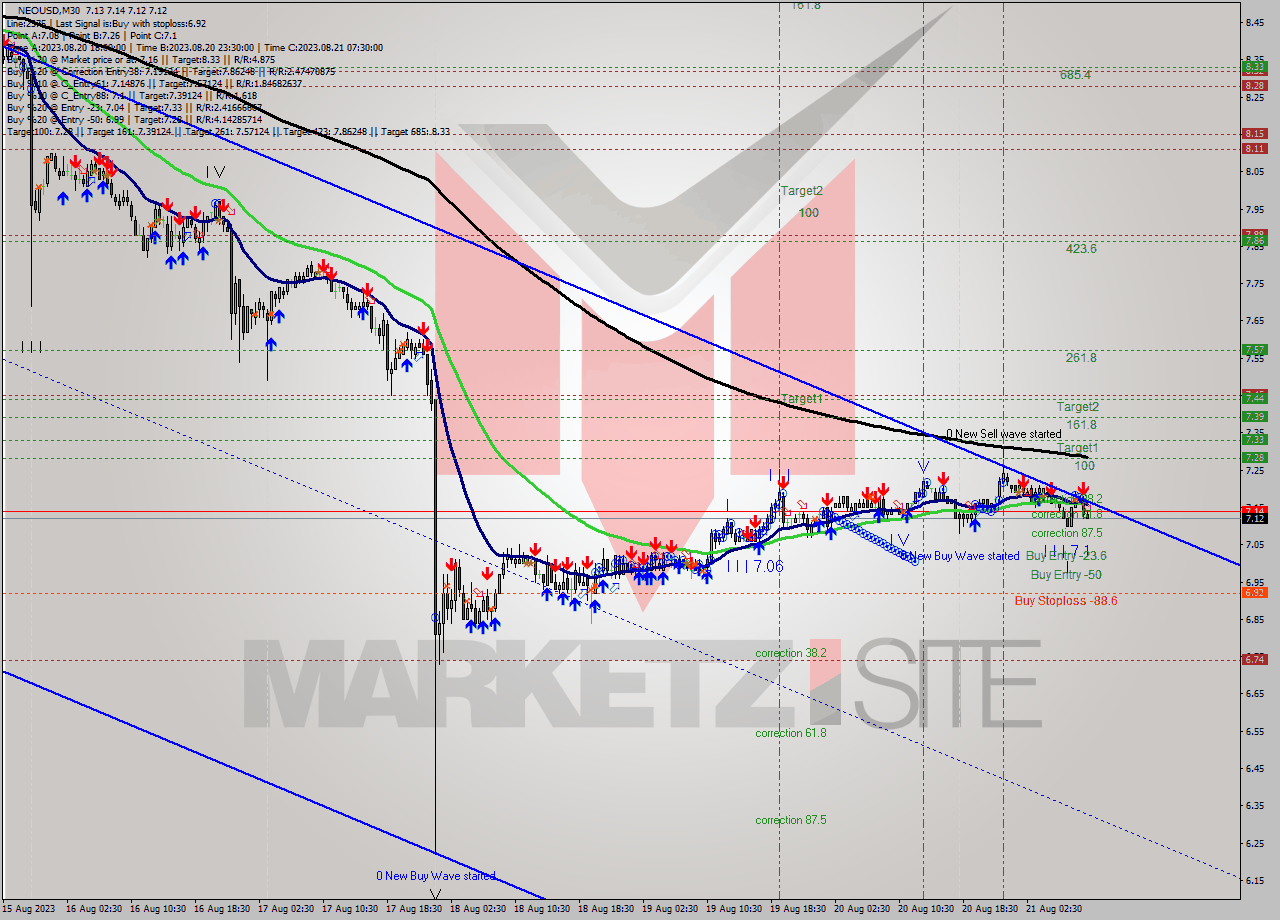
Task: Click the 7.75 price axis value
Action: click(x=1256, y=284)
